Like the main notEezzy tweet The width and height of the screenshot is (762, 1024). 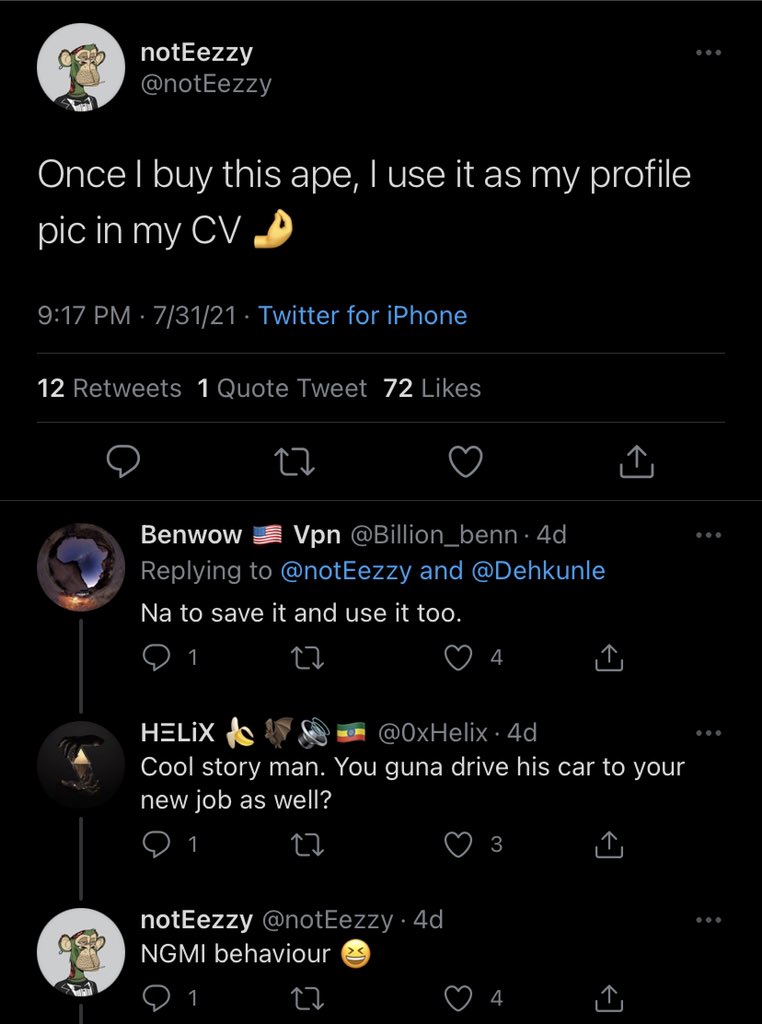click(x=465, y=461)
